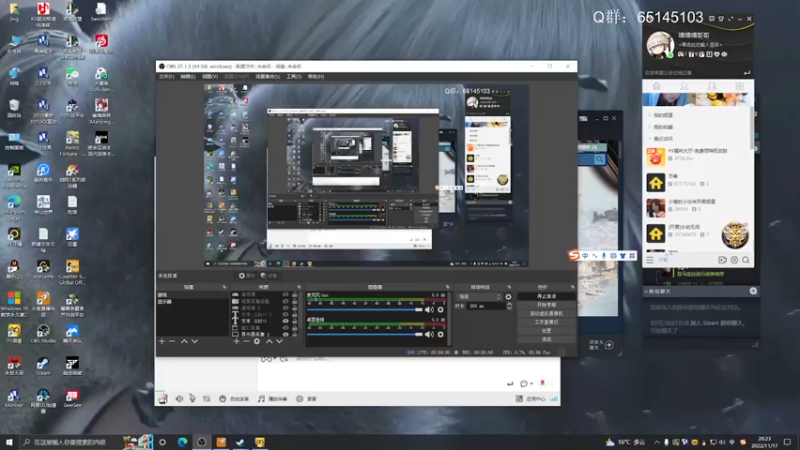
Task: Open Sogou IME toolbox grid icon
Action: [x=632, y=255]
